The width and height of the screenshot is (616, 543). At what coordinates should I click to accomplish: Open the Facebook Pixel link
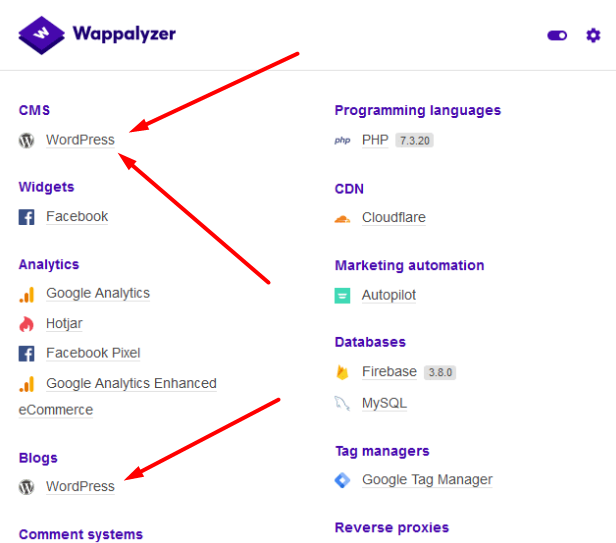pyautogui.click(x=93, y=353)
